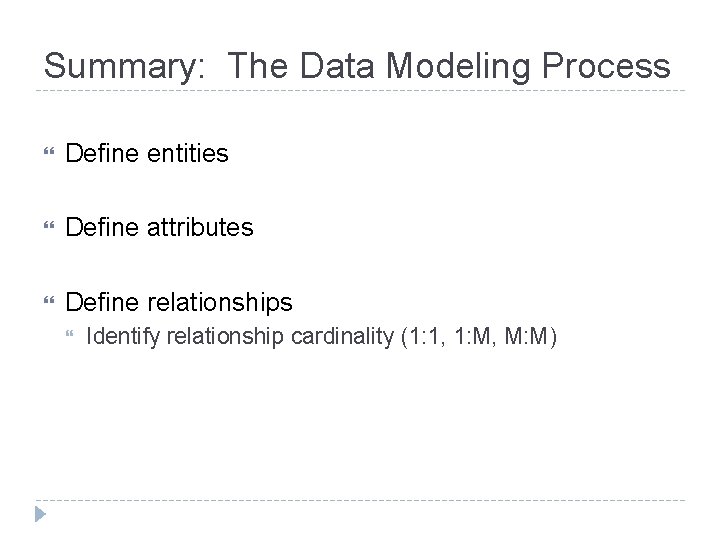Click the 'Define relationships' bullet text
Image resolution: width=720 pixels, height=540 pixels.
pos(178,302)
